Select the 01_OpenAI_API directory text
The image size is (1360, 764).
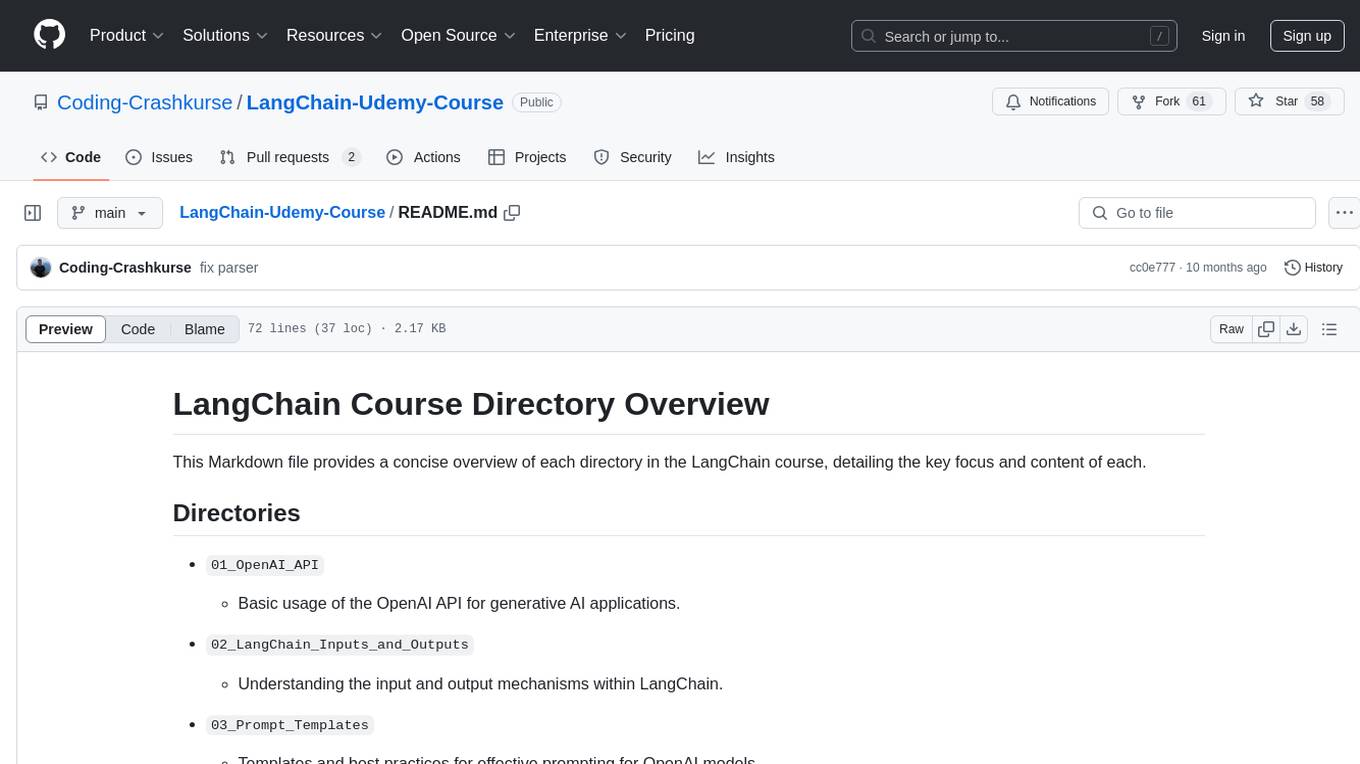pyautogui.click(x=265, y=565)
